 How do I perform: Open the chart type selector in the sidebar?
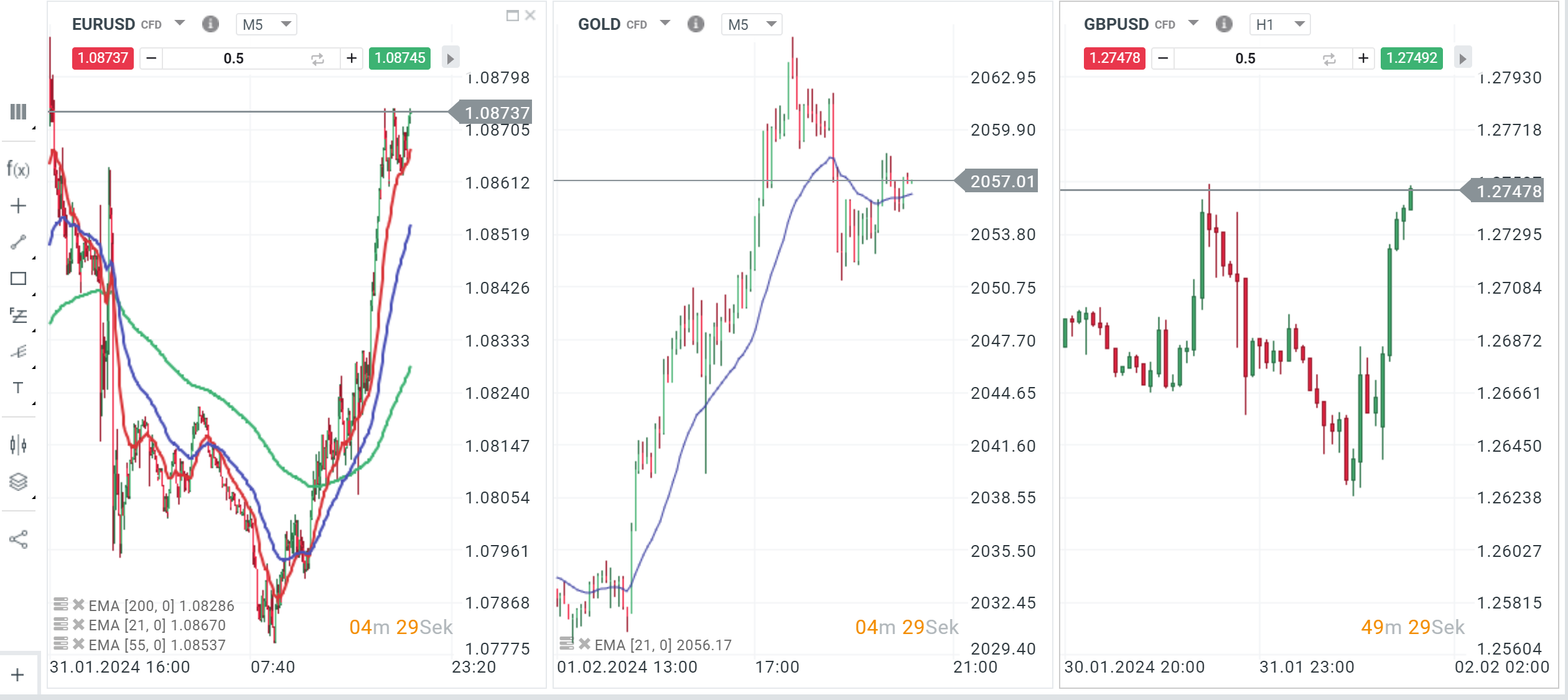coord(18,112)
